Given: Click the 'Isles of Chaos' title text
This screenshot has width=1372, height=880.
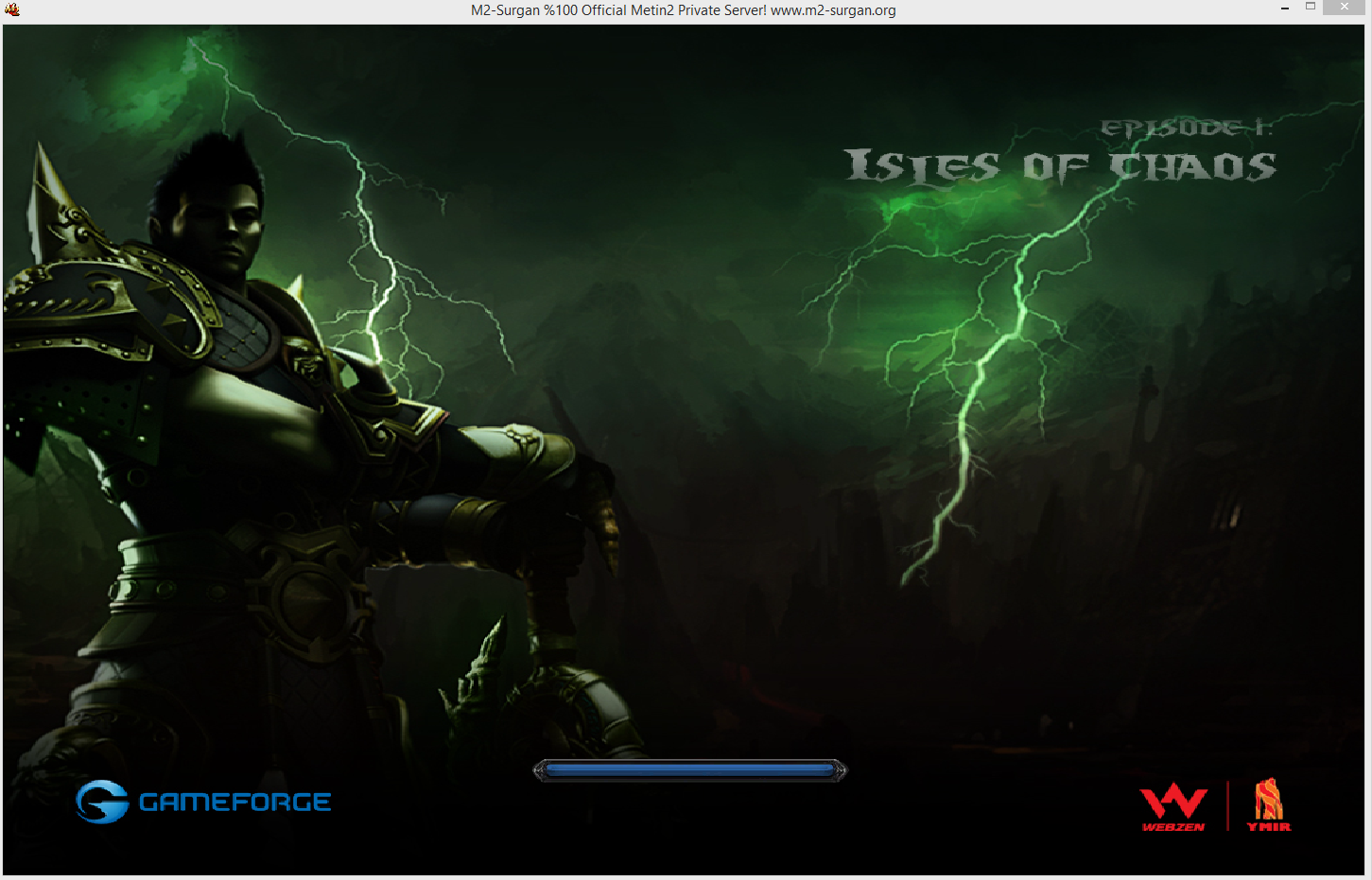Looking at the screenshot, I should click(x=1060, y=166).
